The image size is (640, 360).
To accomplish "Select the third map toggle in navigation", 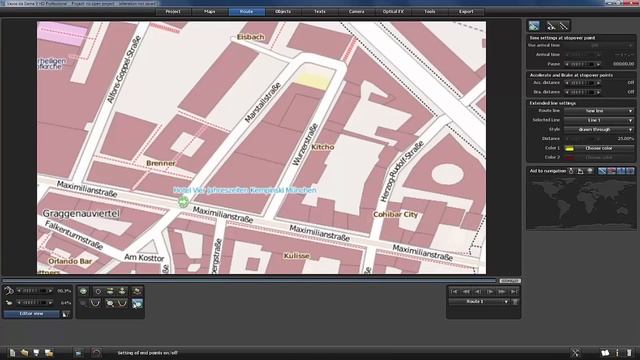I will (621, 171).
